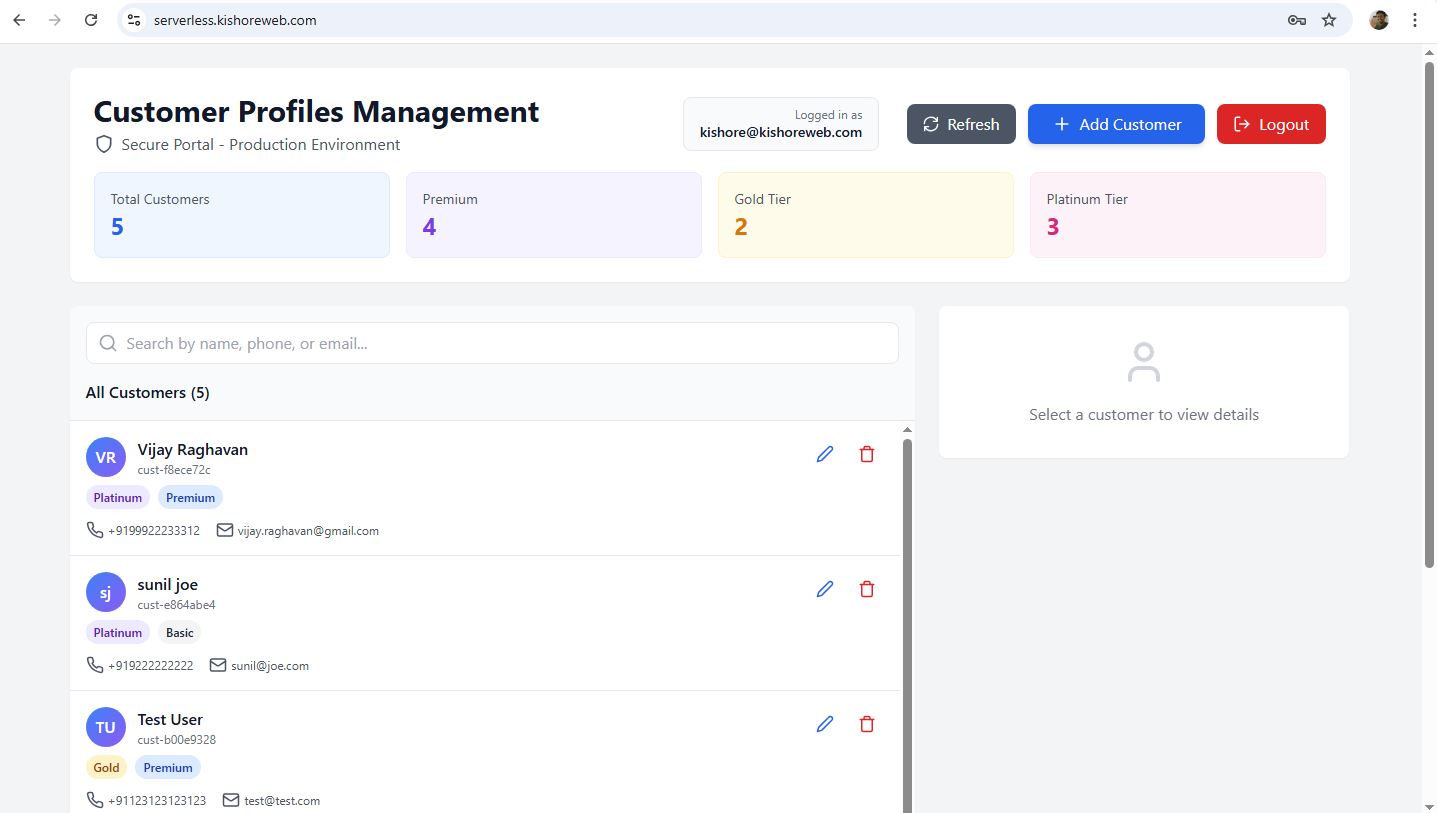The image size is (1437, 813).
Task: Edit Vijay Raghavan with pencil icon
Action: (824, 454)
